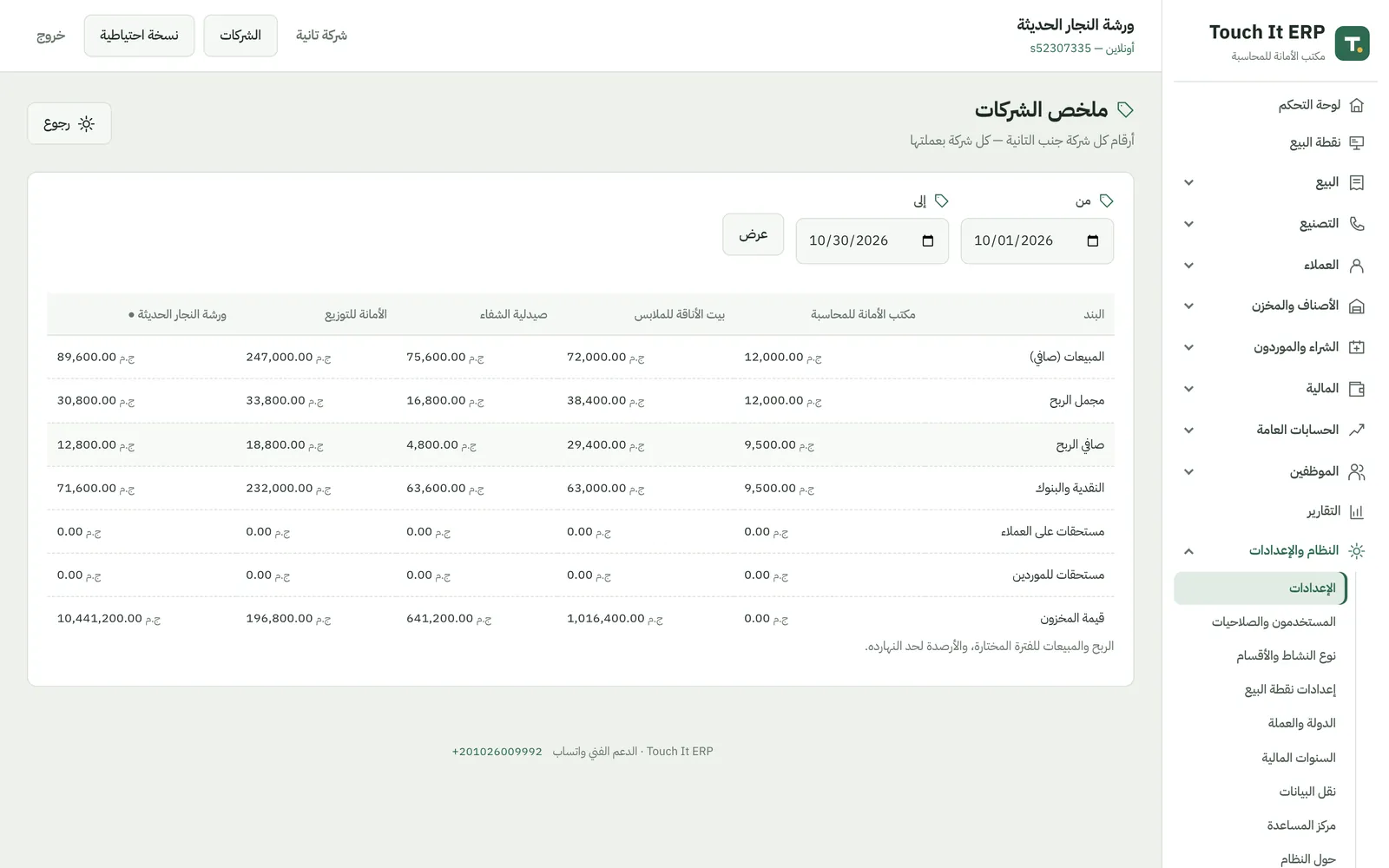1389x868 pixels.
Task: Click the من date field 10/01/2026
Action: (x=1037, y=241)
